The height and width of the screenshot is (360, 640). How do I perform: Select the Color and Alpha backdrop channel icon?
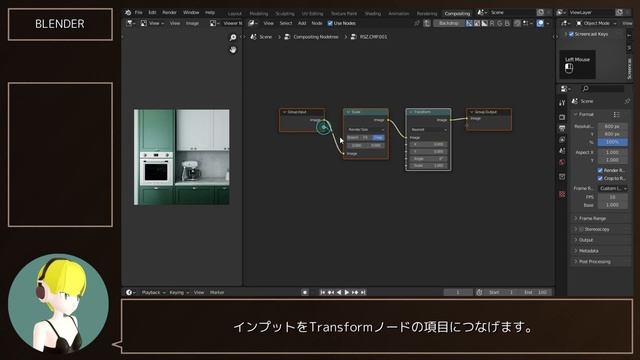pyautogui.click(x=469, y=24)
